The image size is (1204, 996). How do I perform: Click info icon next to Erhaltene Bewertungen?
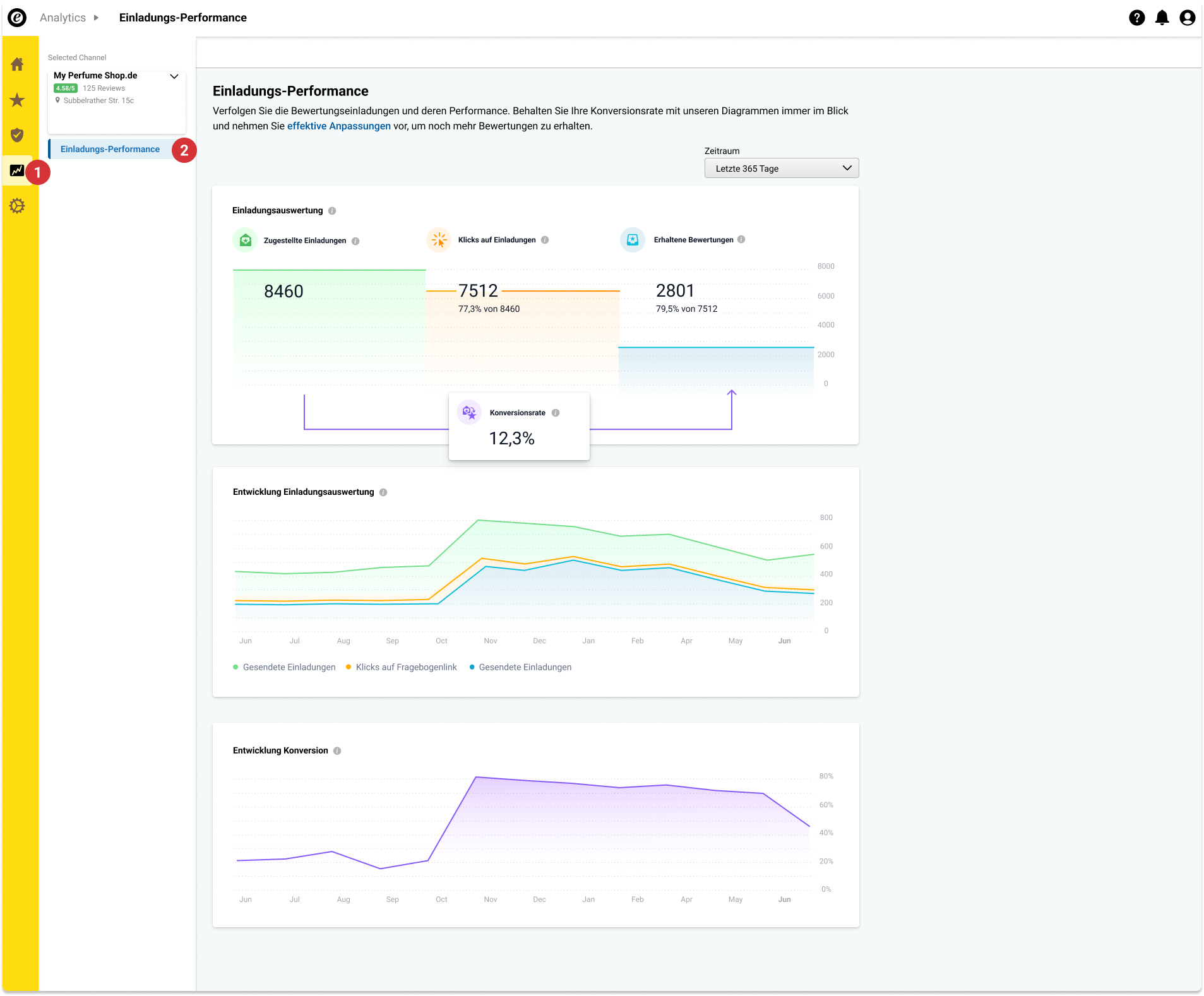point(741,240)
